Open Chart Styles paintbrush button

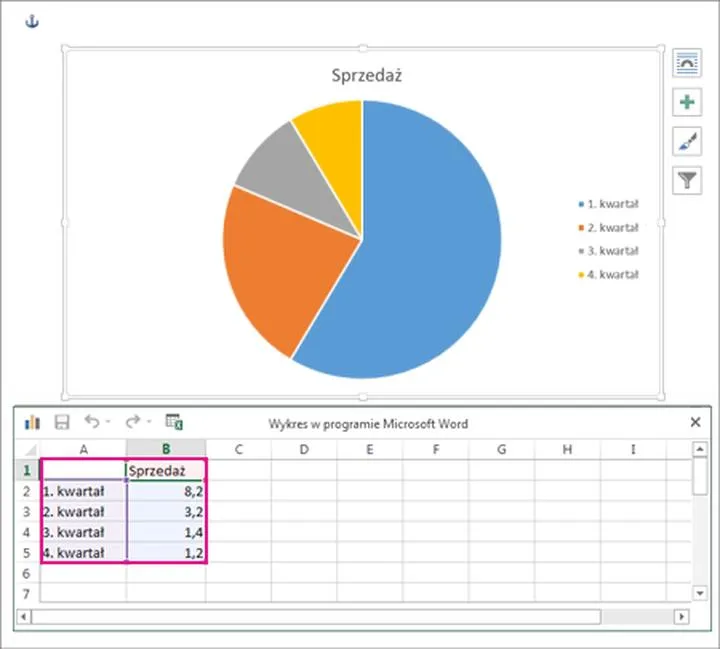click(688, 141)
